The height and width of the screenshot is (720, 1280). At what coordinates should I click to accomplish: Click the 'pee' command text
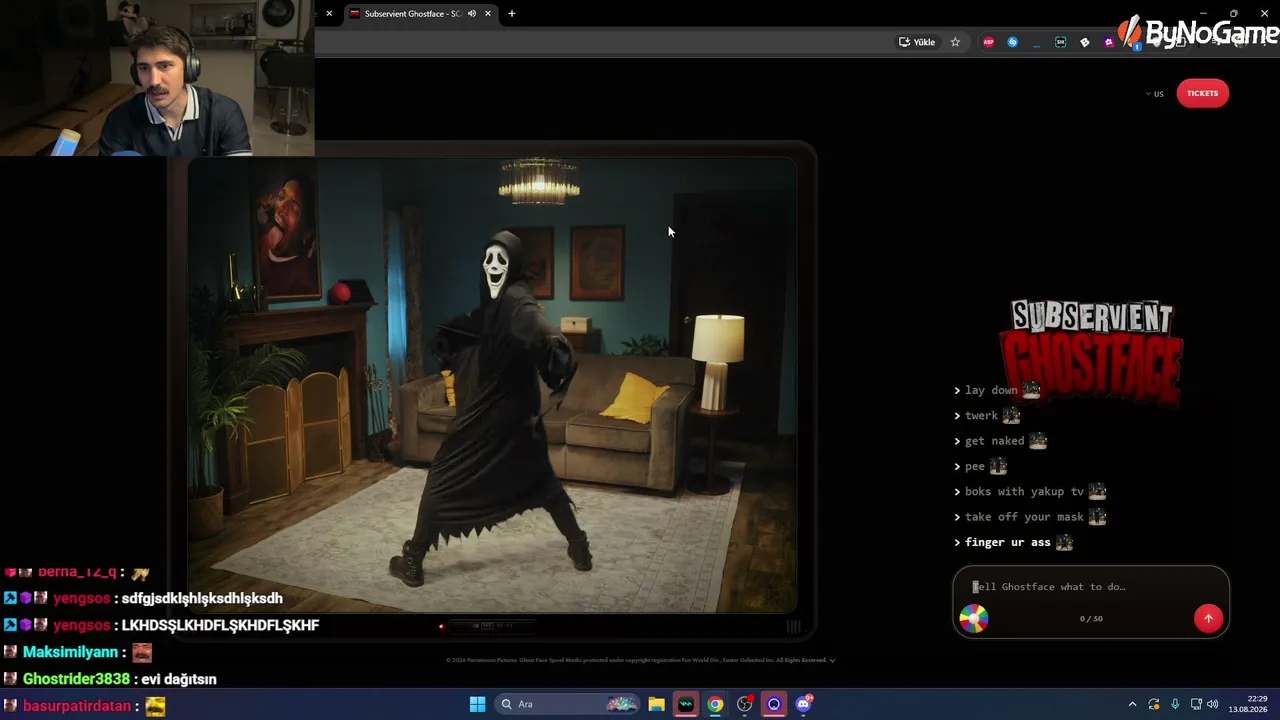pos(975,466)
